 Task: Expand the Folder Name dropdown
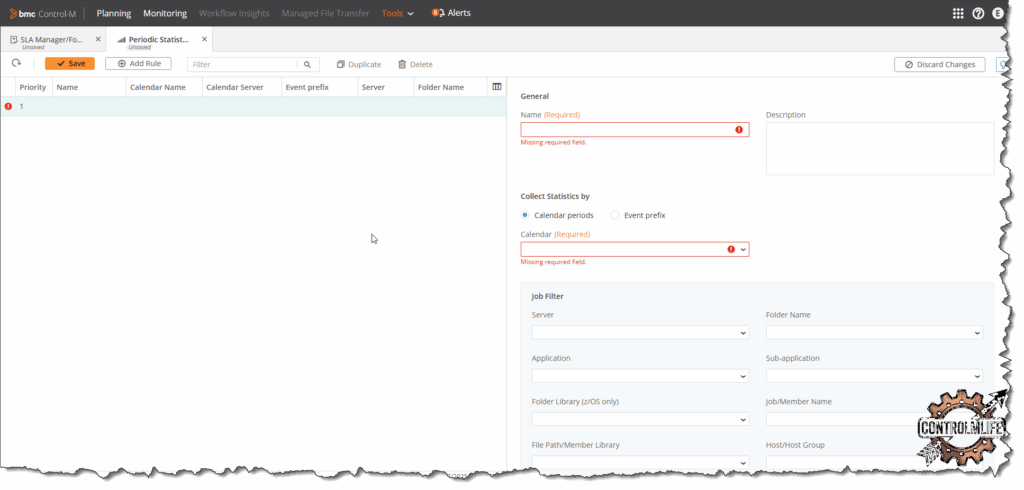point(976,332)
